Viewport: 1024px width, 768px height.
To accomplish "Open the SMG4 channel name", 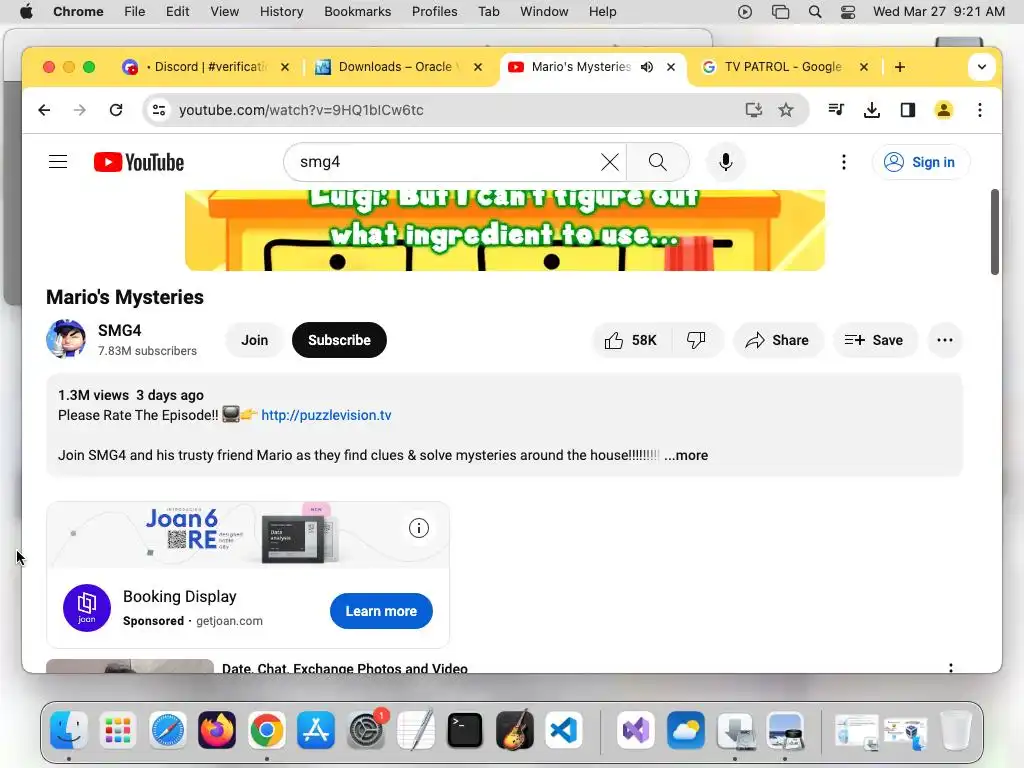I will pos(120,330).
